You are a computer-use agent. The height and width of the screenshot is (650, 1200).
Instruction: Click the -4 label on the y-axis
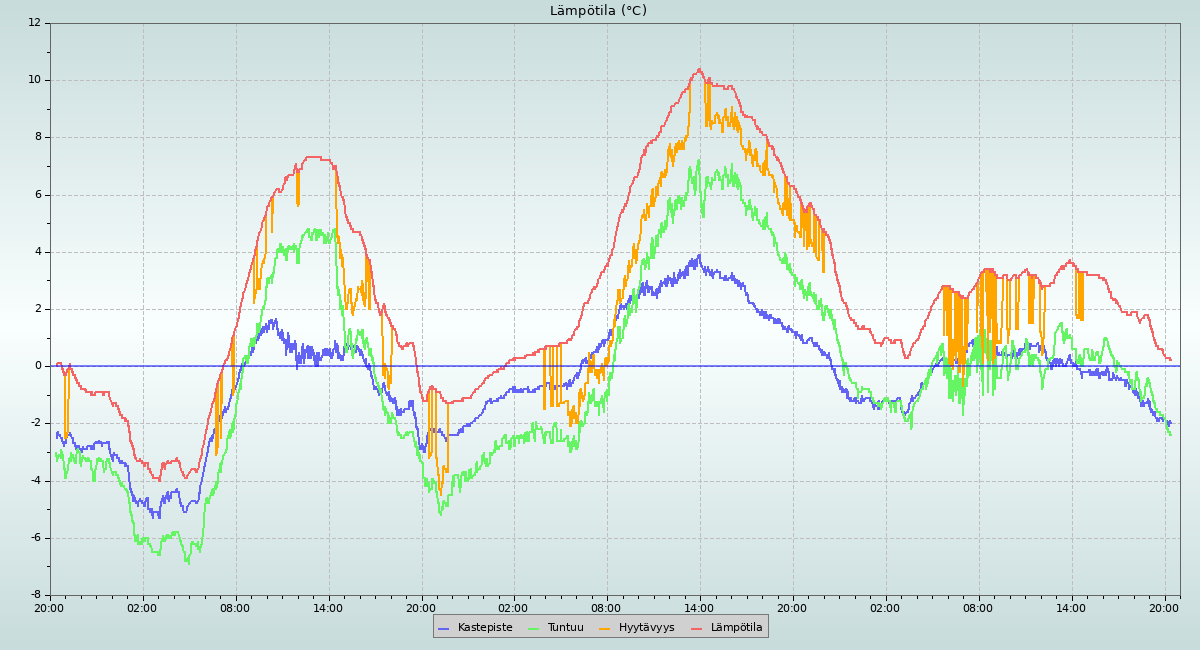[35, 480]
